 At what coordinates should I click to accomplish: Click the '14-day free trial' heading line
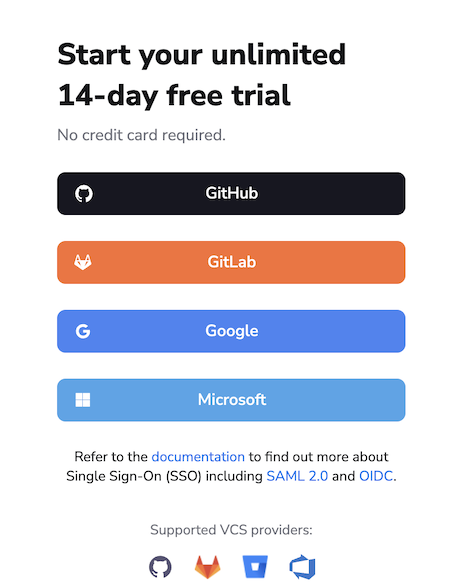(174, 96)
